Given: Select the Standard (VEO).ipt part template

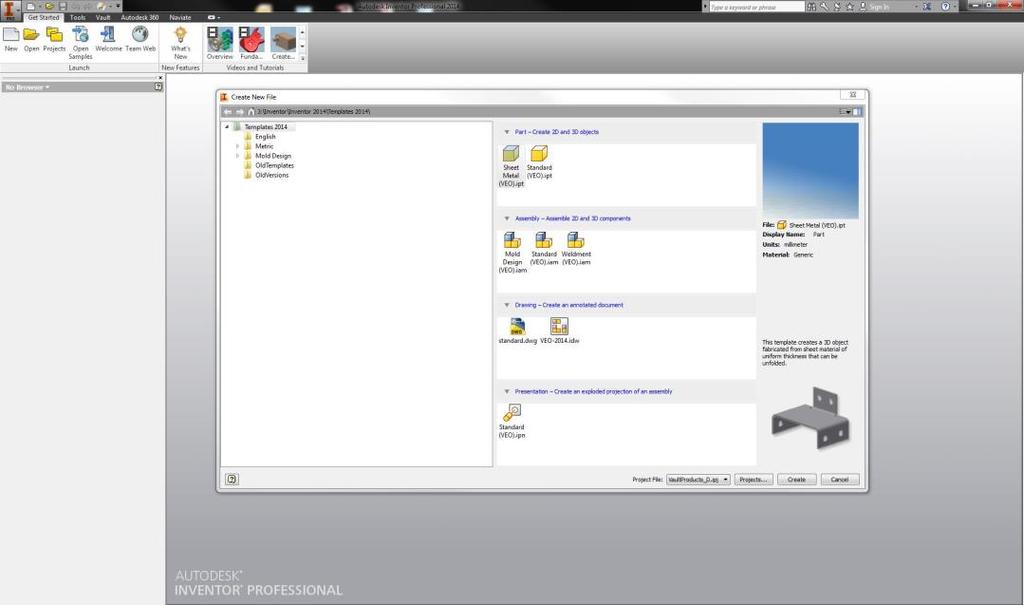Looking at the screenshot, I should point(539,162).
